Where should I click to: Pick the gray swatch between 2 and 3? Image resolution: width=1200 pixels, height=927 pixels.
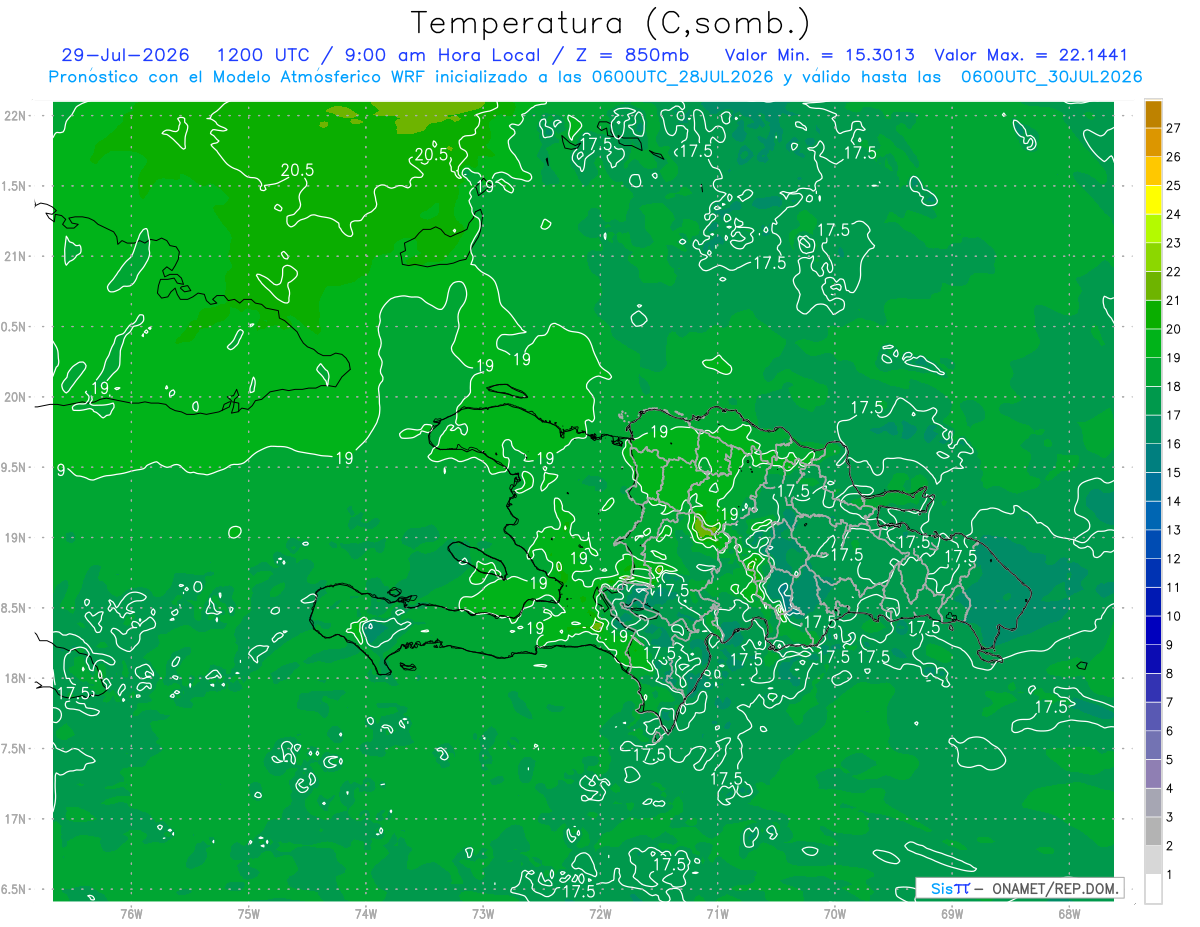(1153, 832)
